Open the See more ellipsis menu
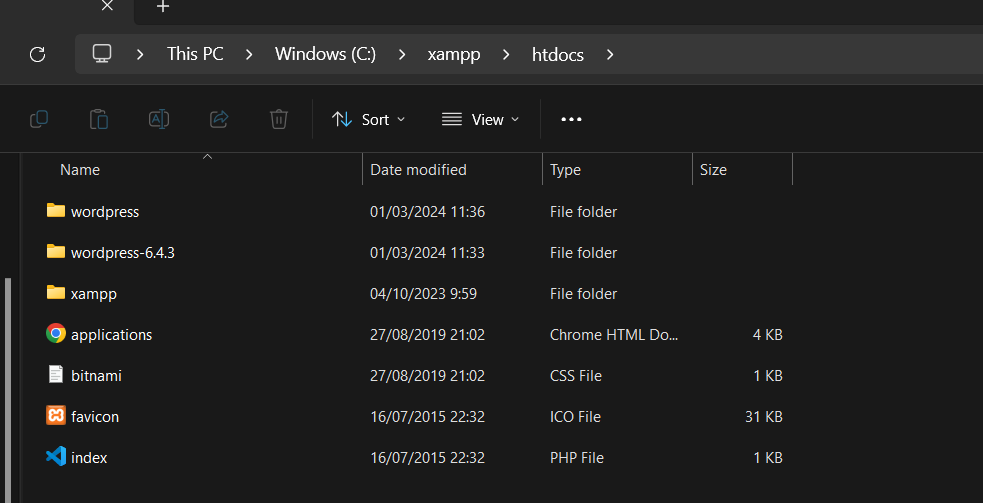Image resolution: width=983 pixels, height=503 pixels. tap(571, 119)
